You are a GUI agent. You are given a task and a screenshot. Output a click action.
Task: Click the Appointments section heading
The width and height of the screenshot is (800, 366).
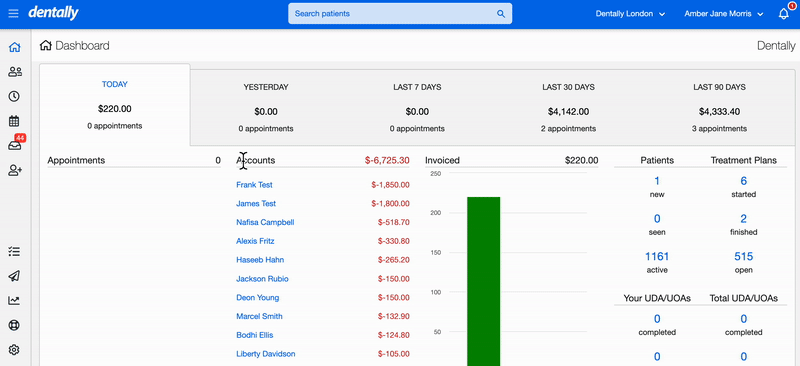click(x=76, y=160)
